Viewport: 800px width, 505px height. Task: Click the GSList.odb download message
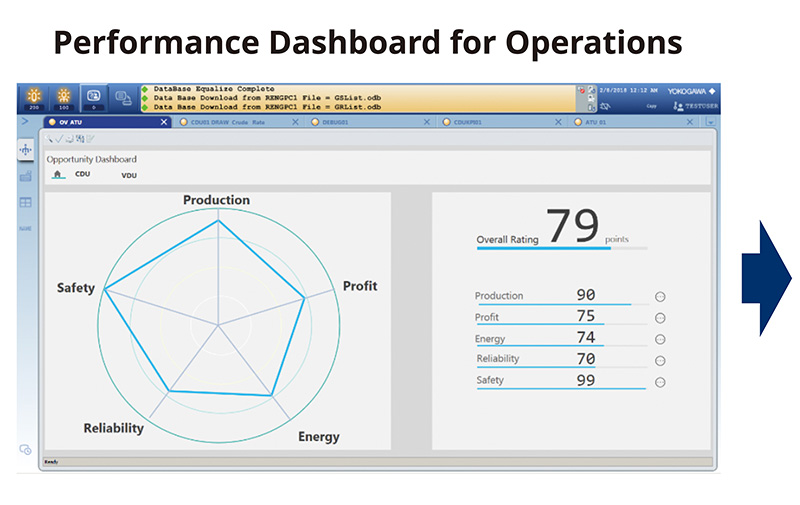pos(267,98)
